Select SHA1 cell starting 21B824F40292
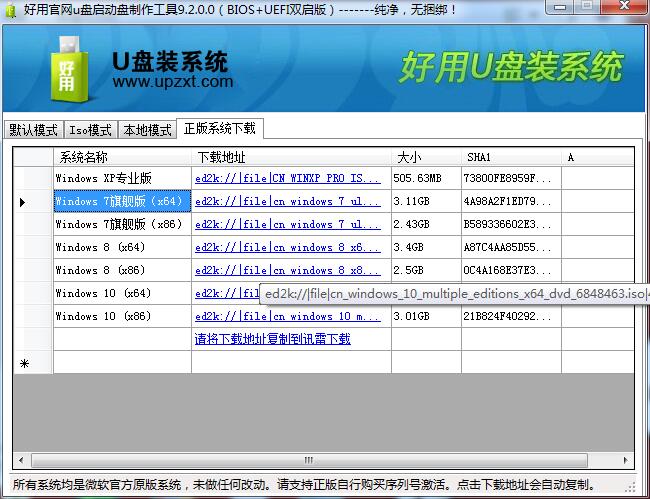650x499 pixels. tap(511, 316)
